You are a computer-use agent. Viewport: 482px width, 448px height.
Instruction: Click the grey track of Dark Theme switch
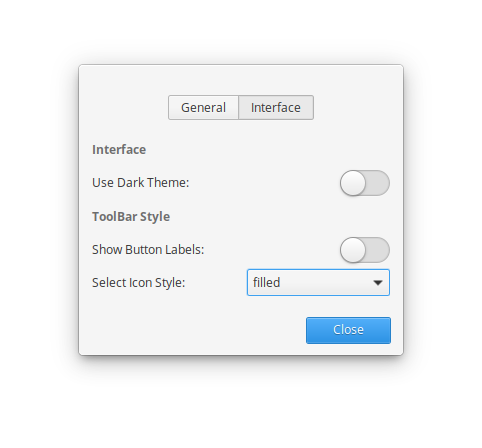click(378, 183)
